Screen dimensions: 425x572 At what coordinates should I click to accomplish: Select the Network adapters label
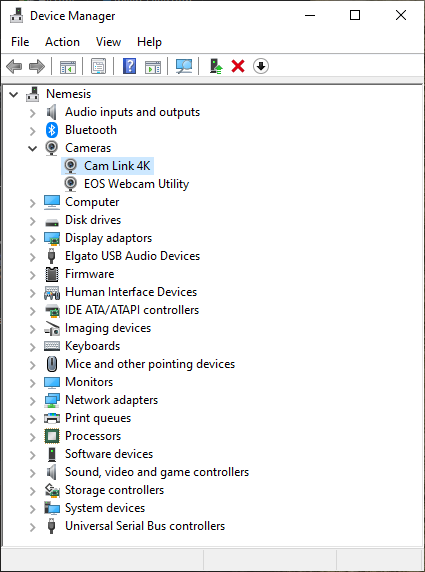(111, 400)
